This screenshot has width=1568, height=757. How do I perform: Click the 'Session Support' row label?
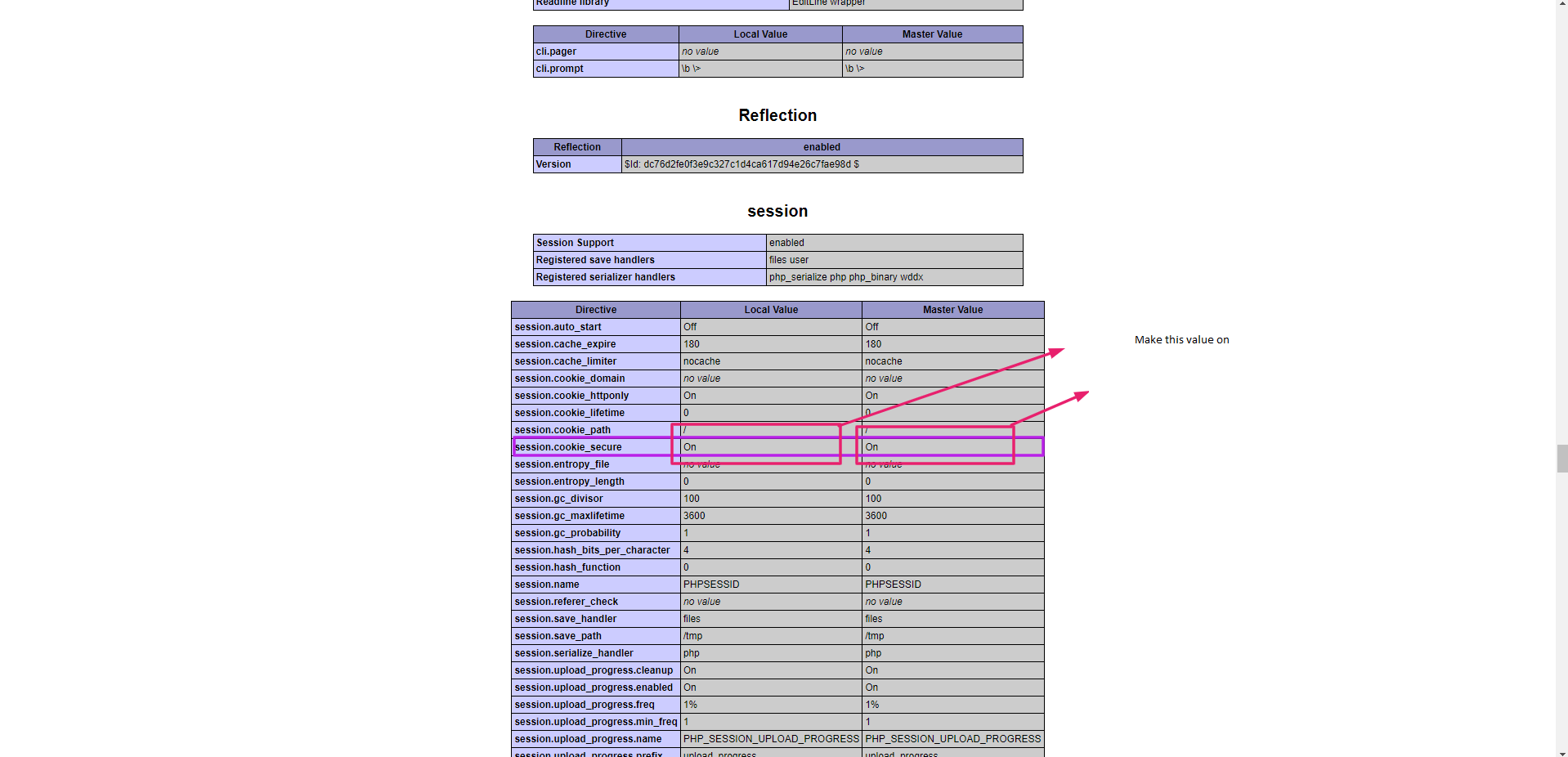coord(575,243)
